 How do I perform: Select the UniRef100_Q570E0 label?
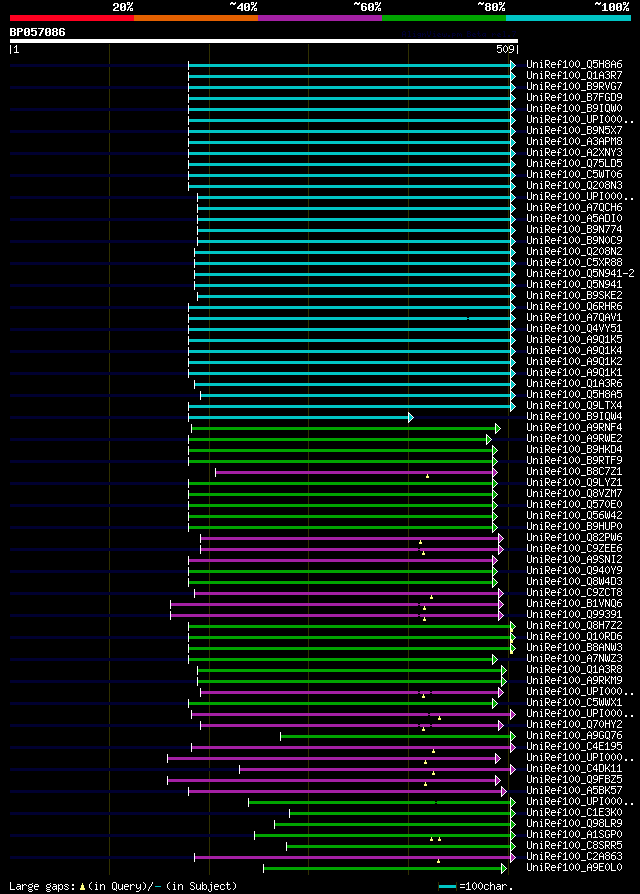pyautogui.click(x=574, y=505)
